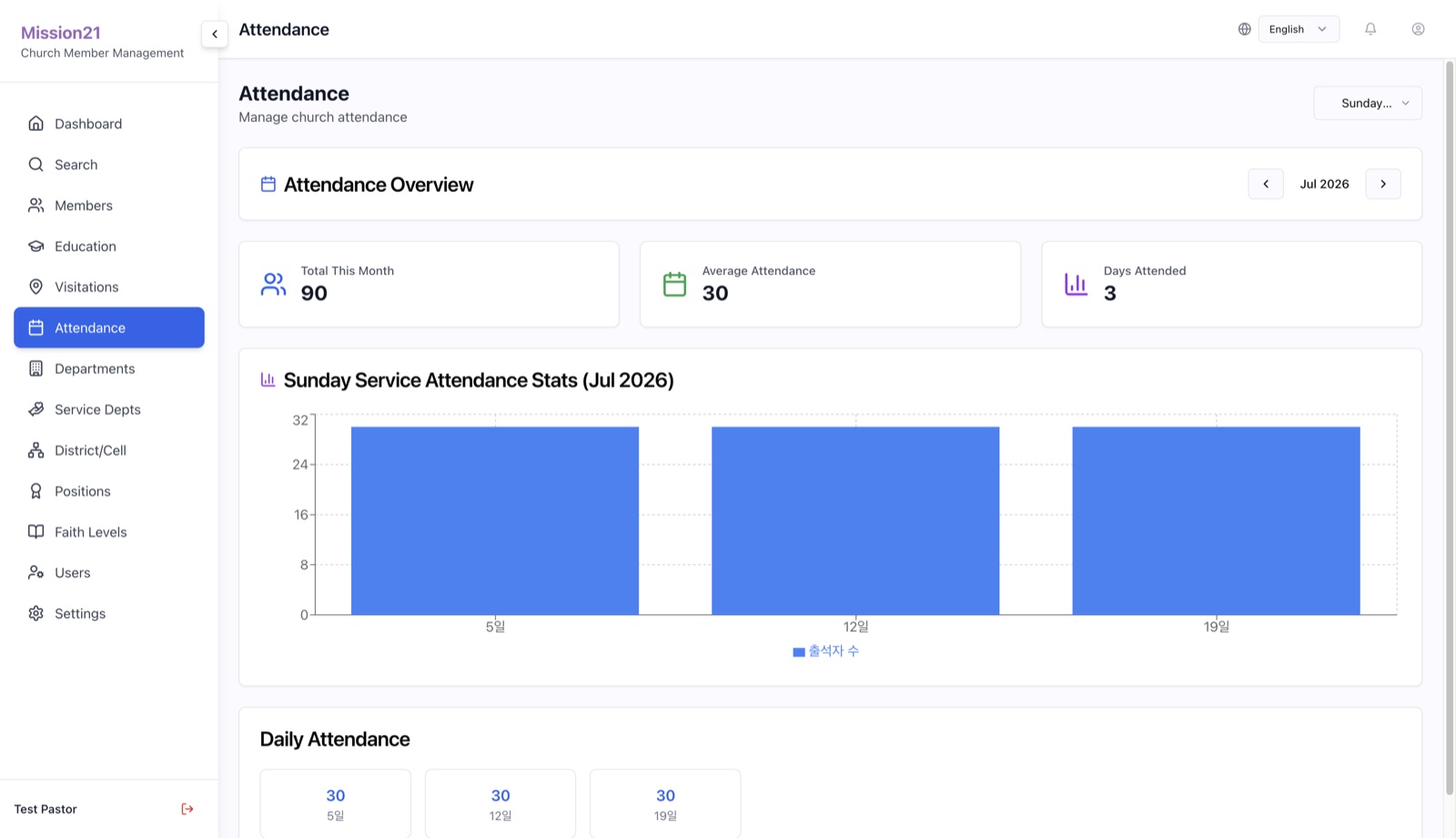
Task: Click the purple chart icon in Days Attended
Action: tap(1077, 284)
